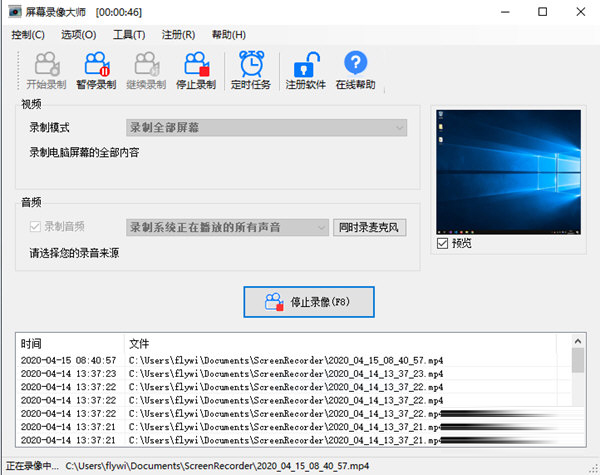The image size is (600, 475).
Task: Select file path 2020_04_14_13_37_23.mp4 in list
Action: (286, 374)
